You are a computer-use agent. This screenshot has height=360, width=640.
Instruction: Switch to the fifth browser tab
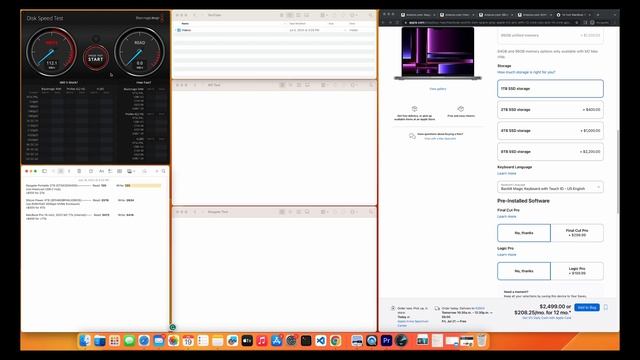[x=572, y=15]
